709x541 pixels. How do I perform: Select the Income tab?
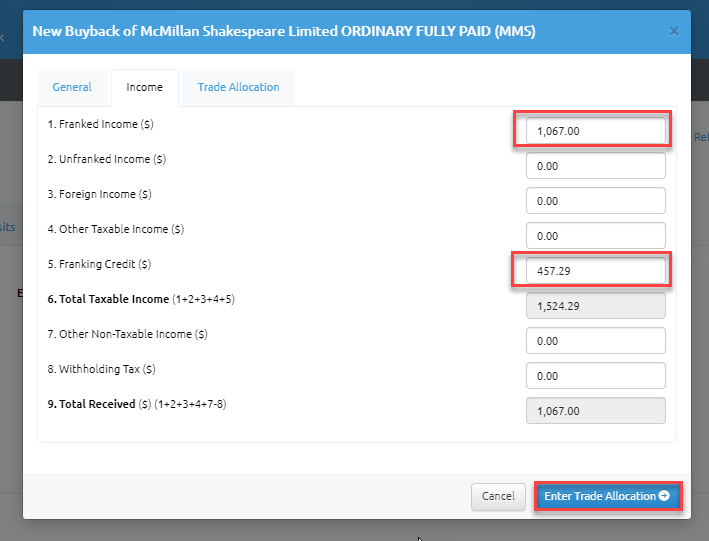[144, 87]
